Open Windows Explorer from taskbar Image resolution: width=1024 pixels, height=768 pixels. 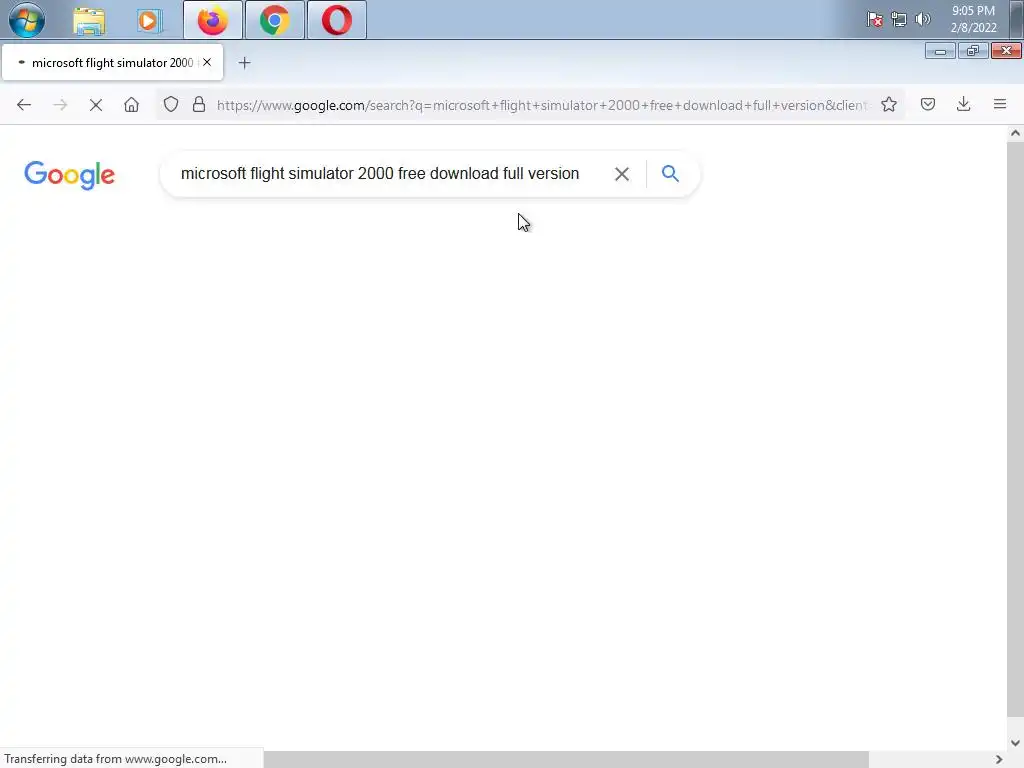tap(89, 21)
